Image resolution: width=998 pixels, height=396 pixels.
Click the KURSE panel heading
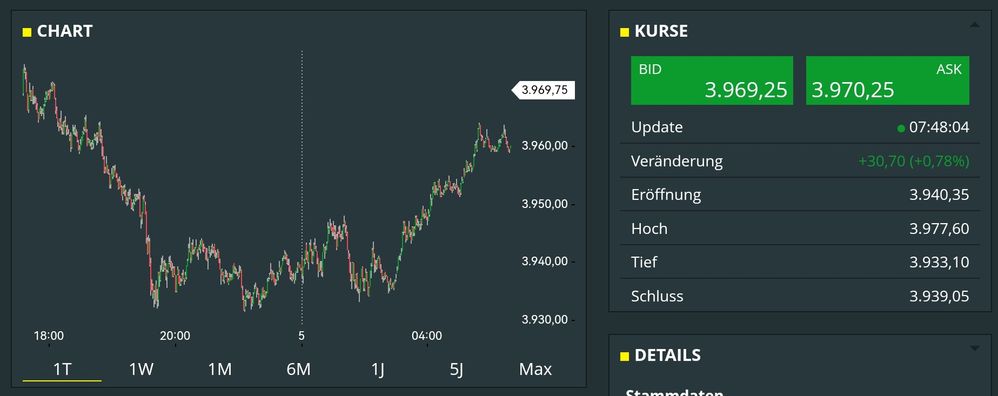pos(661,31)
